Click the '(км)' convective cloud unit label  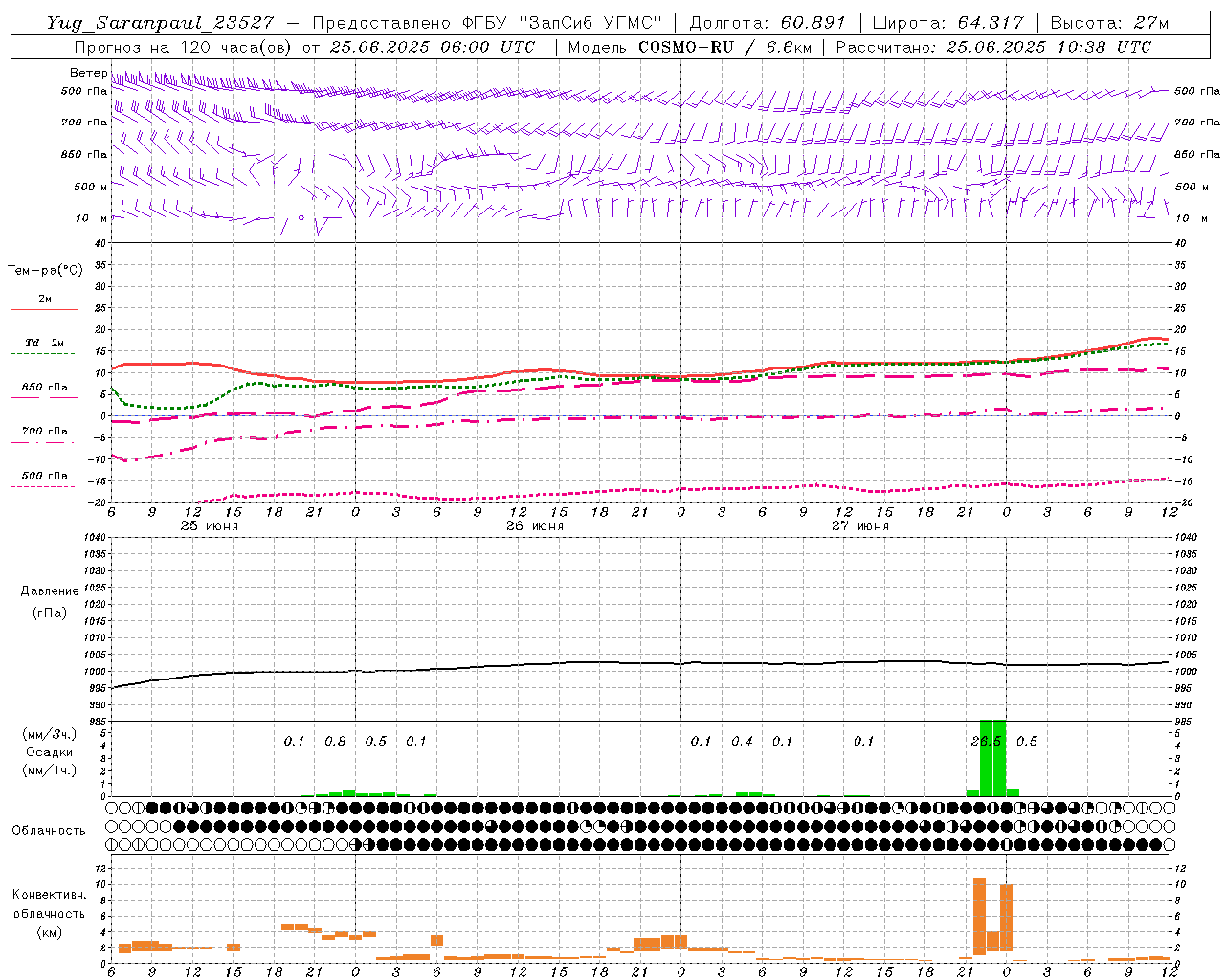(x=49, y=931)
